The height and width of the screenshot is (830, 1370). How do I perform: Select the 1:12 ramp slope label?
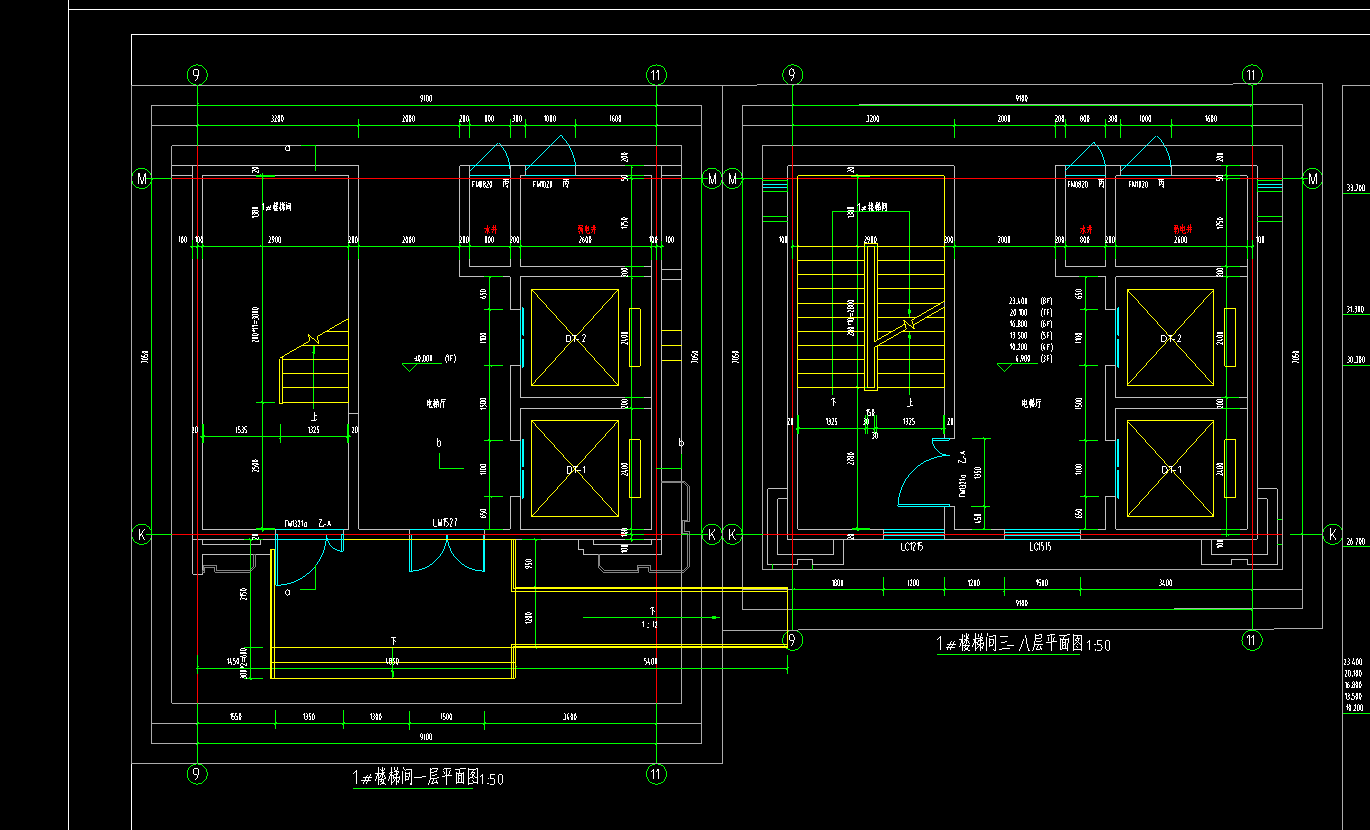[x=650, y=624]
